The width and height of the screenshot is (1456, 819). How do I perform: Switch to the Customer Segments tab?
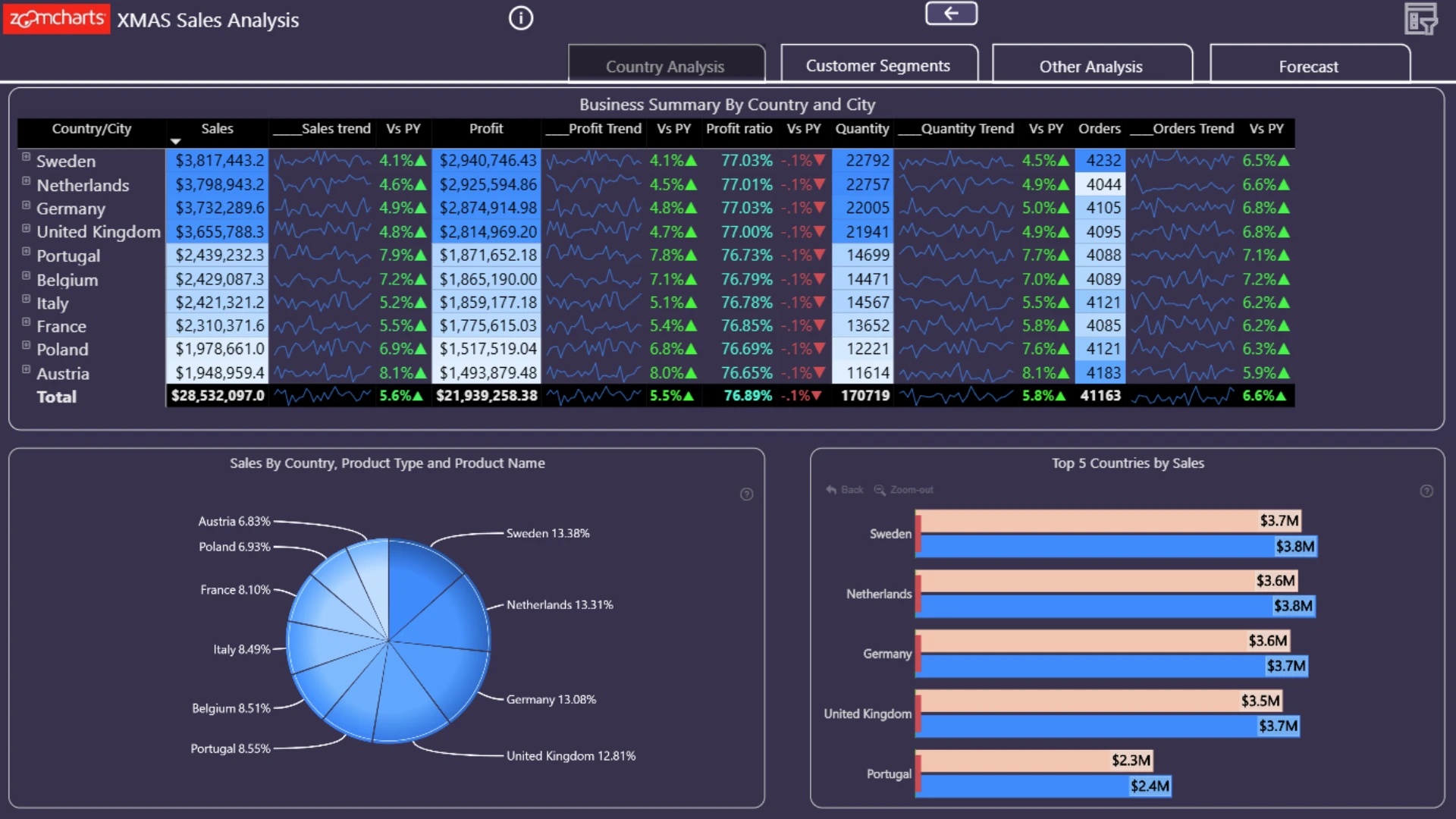pyautogui.click(x=879, y=64)
